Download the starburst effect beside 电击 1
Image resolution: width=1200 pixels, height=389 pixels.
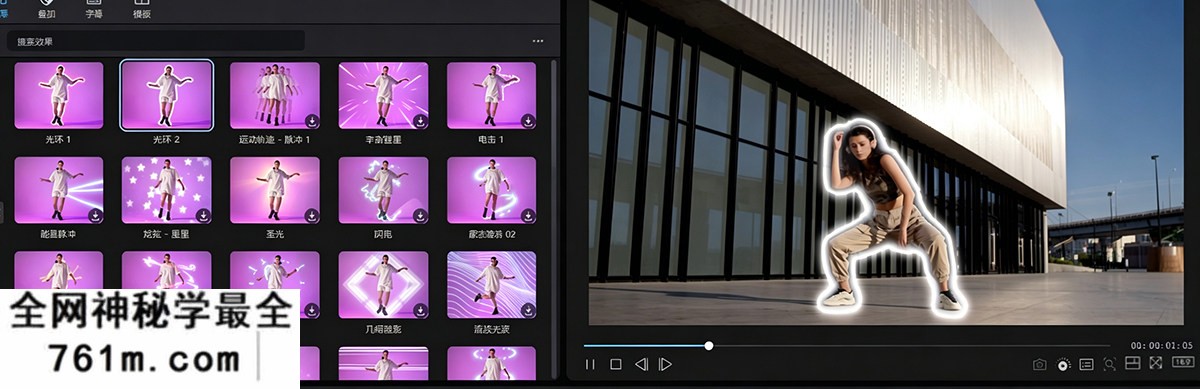pos(420,121)
